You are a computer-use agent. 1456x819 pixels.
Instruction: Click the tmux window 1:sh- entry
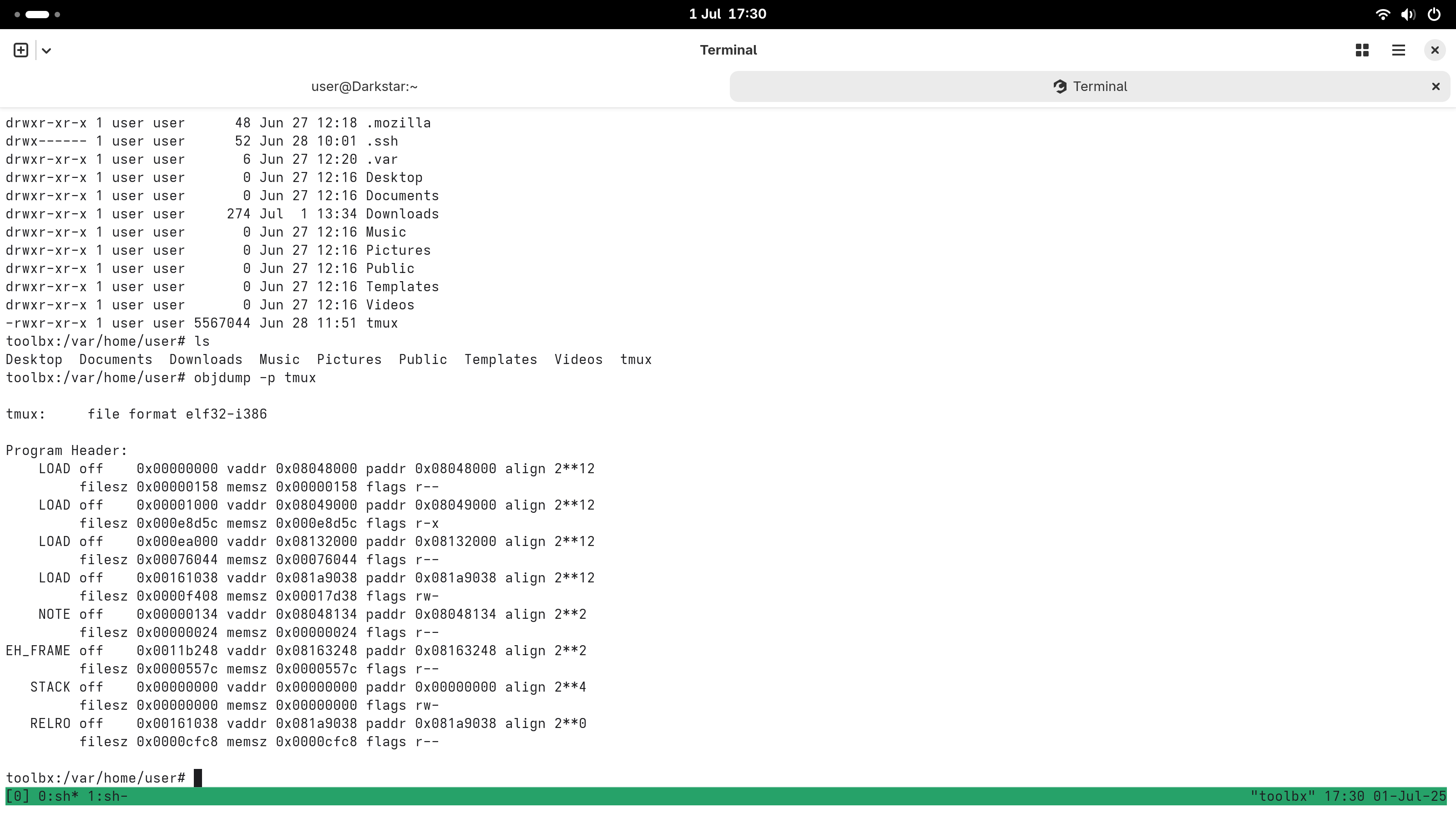tap(107, 796)
